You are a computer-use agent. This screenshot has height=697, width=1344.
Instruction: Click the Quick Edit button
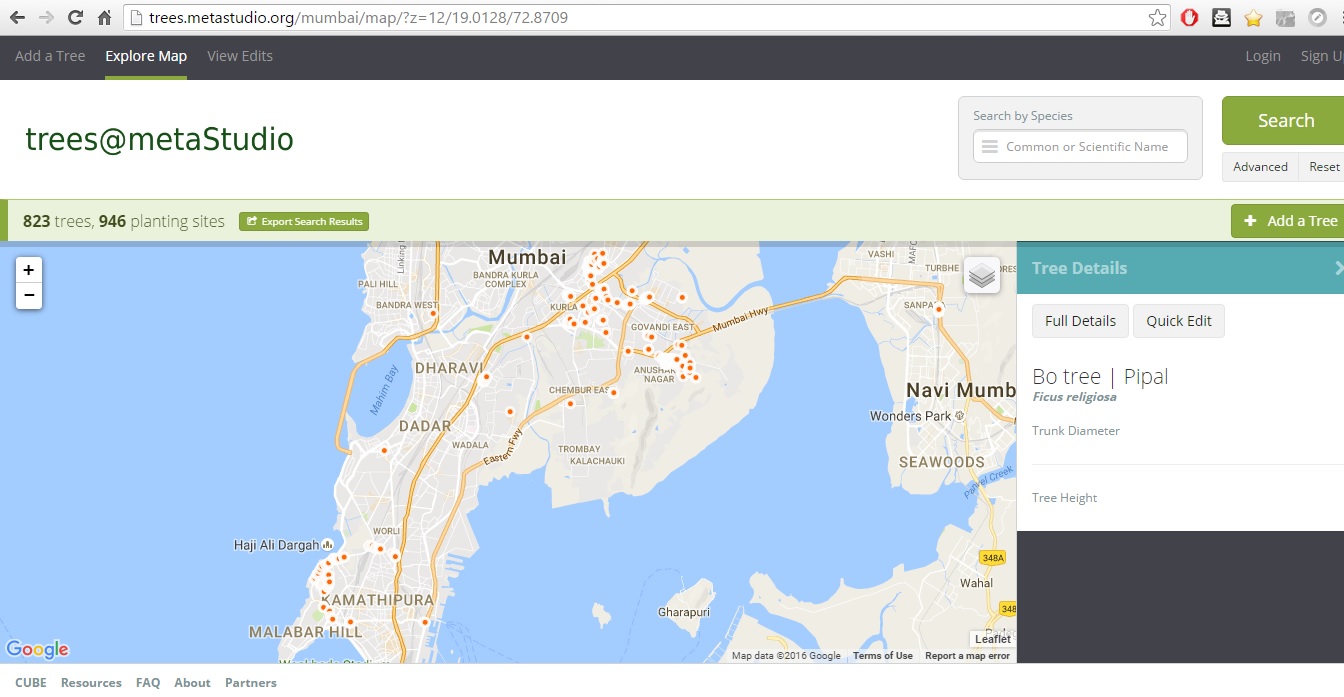(x=1179, y=321)
